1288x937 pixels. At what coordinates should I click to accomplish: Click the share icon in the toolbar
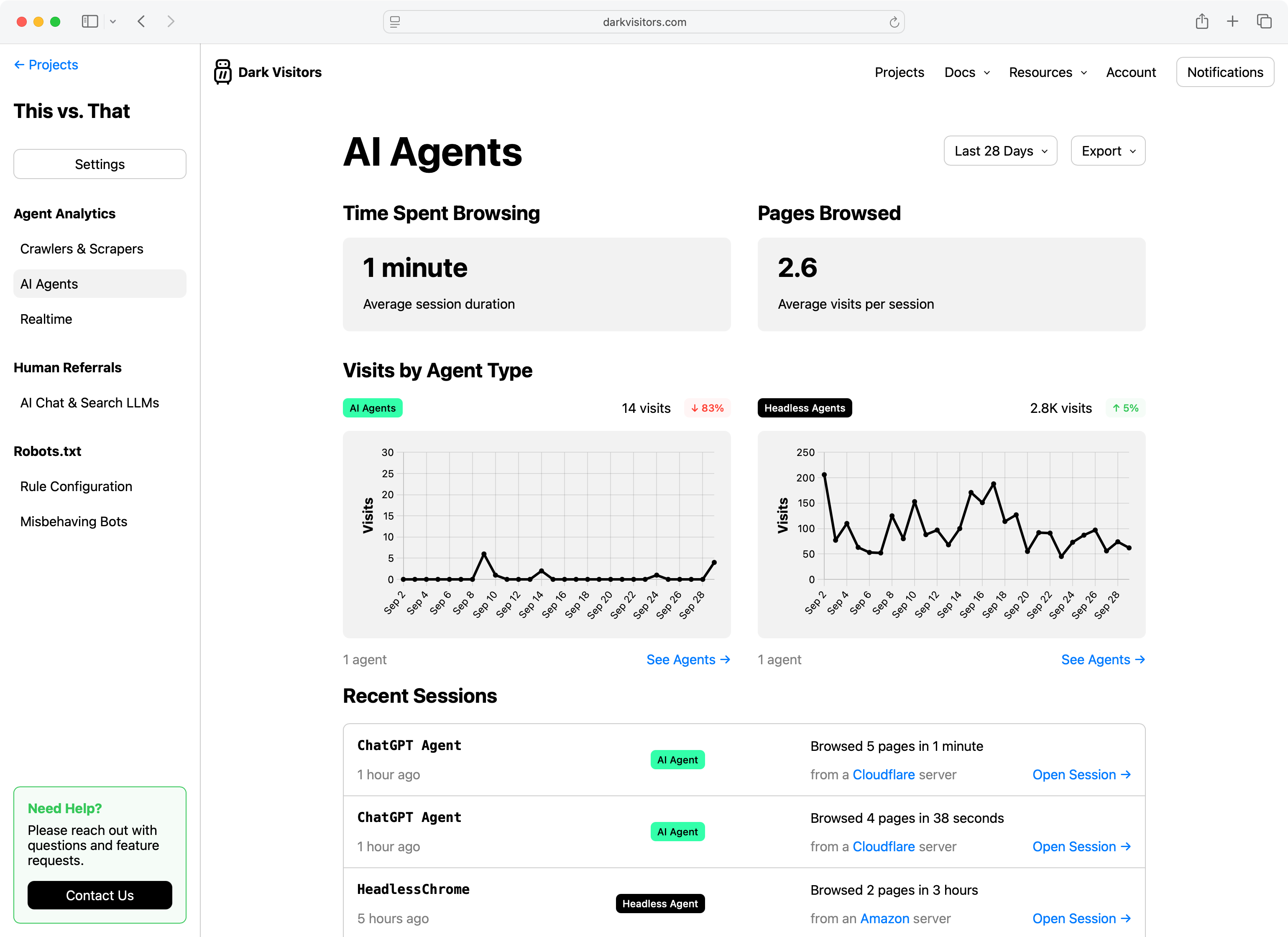click(x=1202, y=22)
